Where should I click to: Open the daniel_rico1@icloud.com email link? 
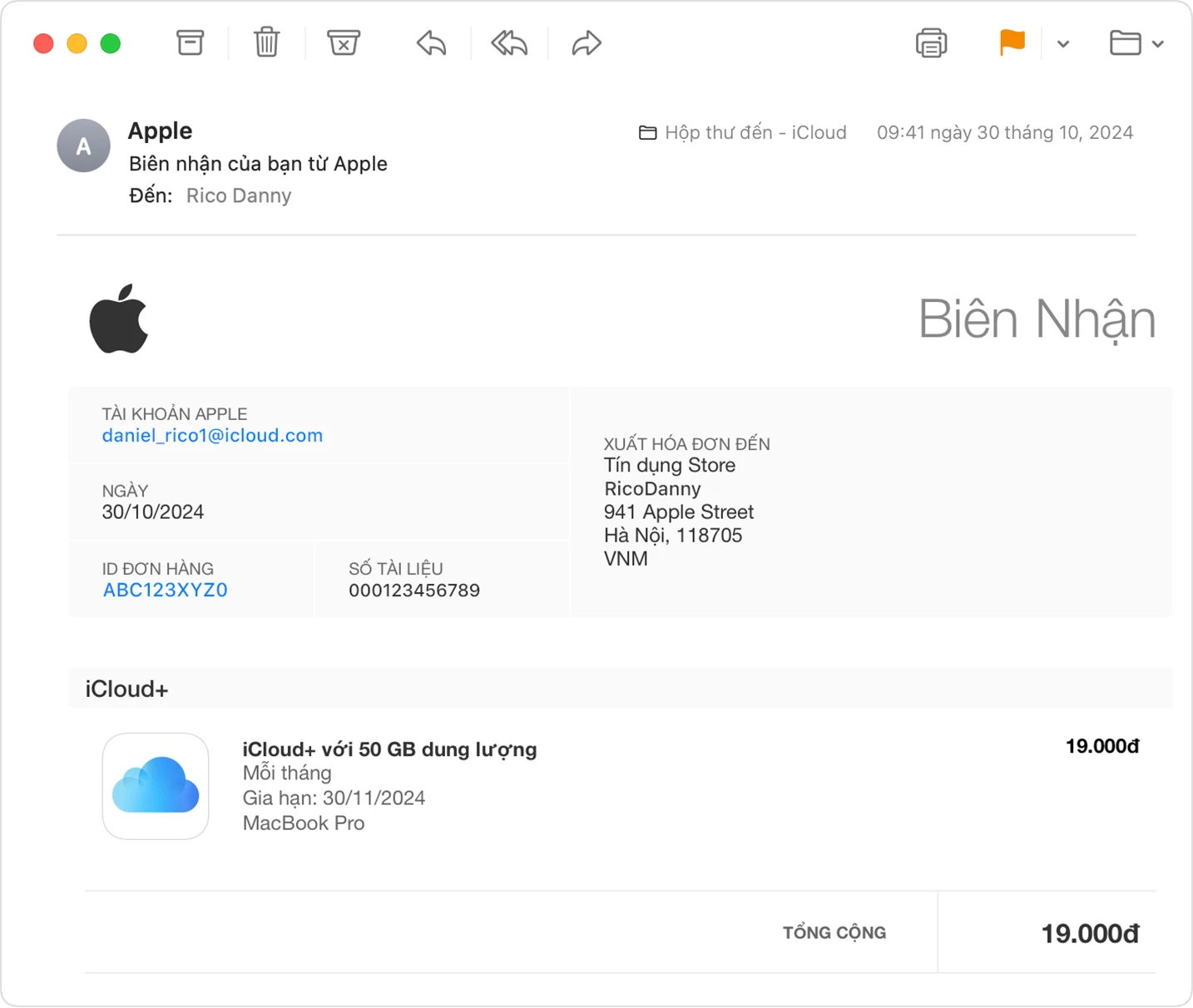point(212,435)
